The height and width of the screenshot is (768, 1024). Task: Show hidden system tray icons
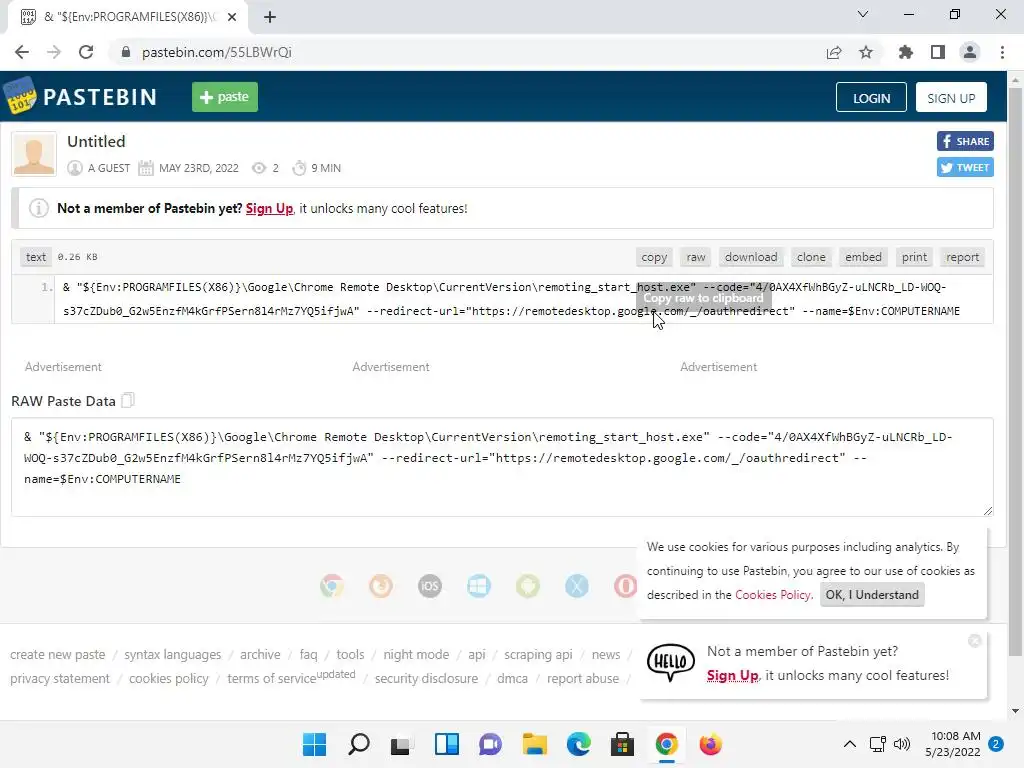850,744
